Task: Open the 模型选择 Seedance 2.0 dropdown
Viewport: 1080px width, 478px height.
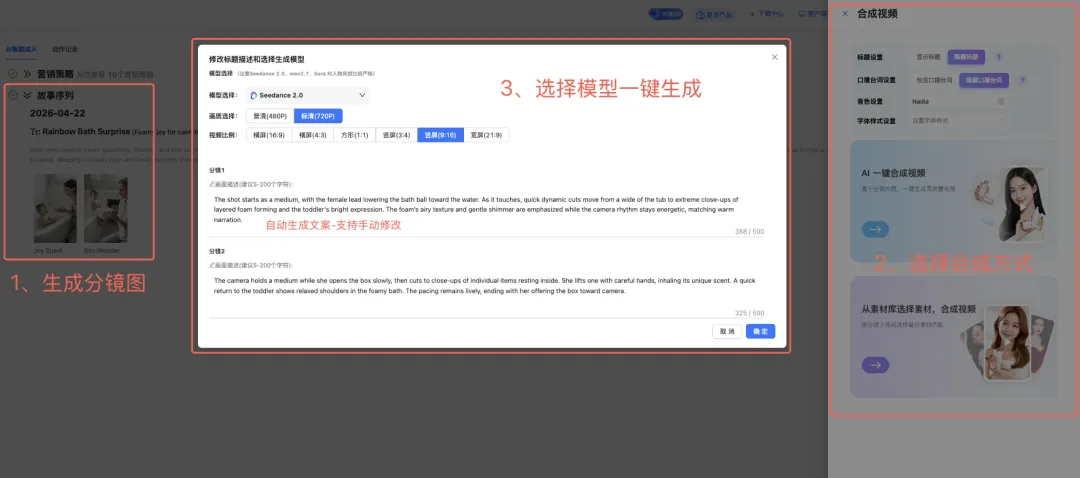Action: [307, 95]
